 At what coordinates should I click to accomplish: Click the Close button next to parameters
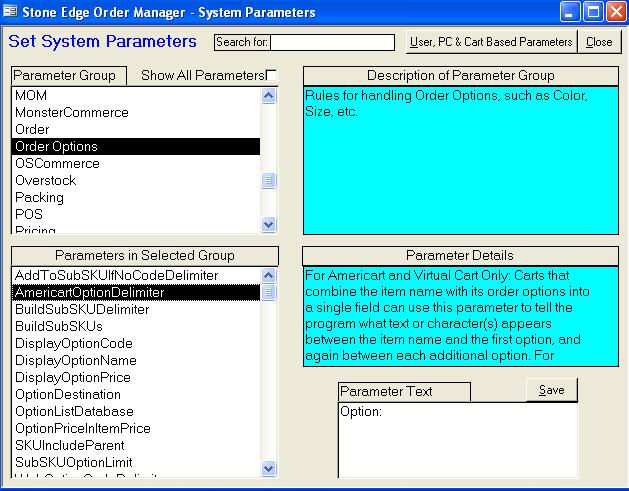(x=599, y=42)
